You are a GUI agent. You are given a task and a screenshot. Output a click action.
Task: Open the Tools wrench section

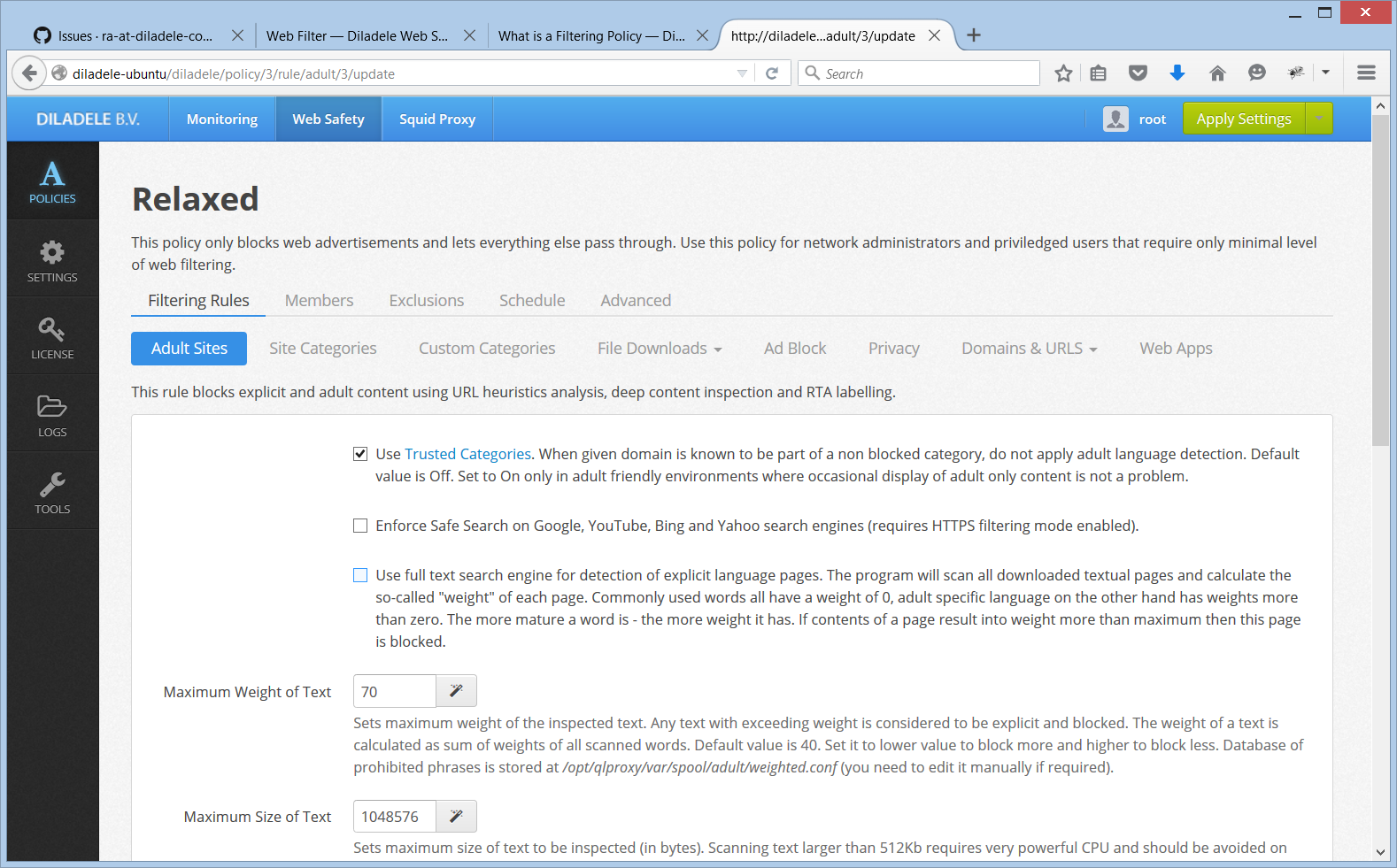tap(52, 492)
